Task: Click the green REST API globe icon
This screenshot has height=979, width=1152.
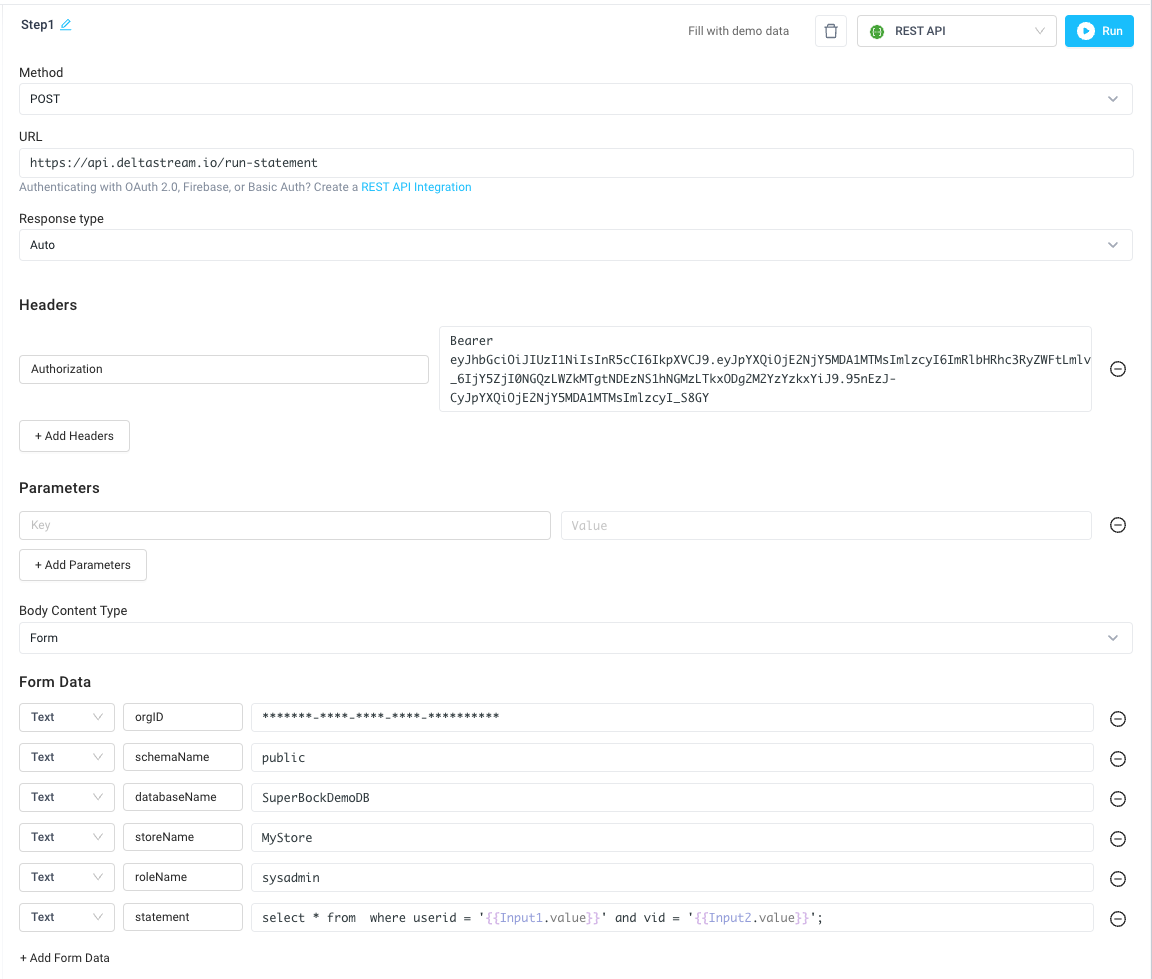Action: pyautogui.click(x=876, y=32)
